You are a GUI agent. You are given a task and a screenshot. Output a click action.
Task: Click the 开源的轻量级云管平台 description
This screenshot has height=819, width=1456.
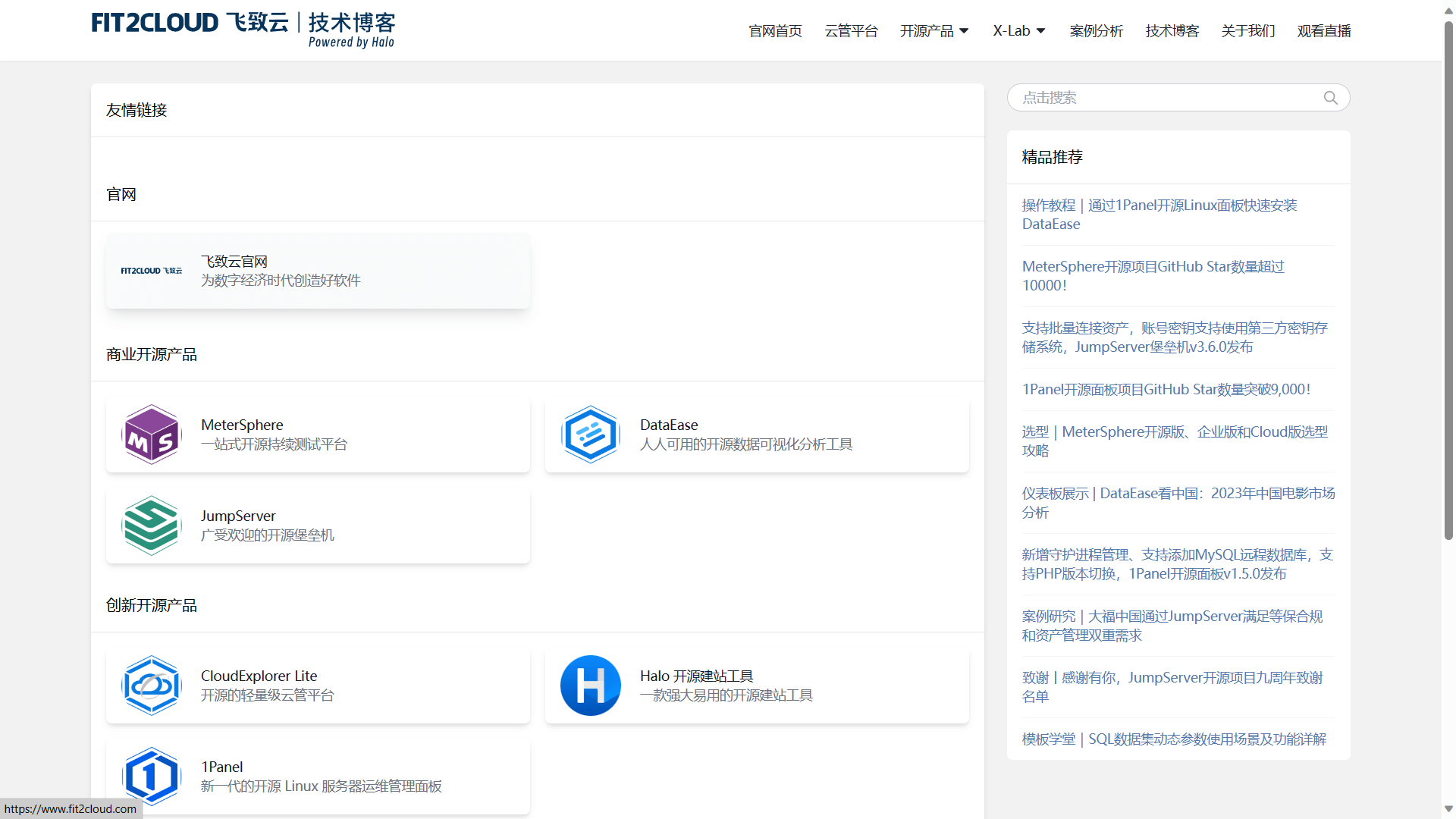pos(267,695)
